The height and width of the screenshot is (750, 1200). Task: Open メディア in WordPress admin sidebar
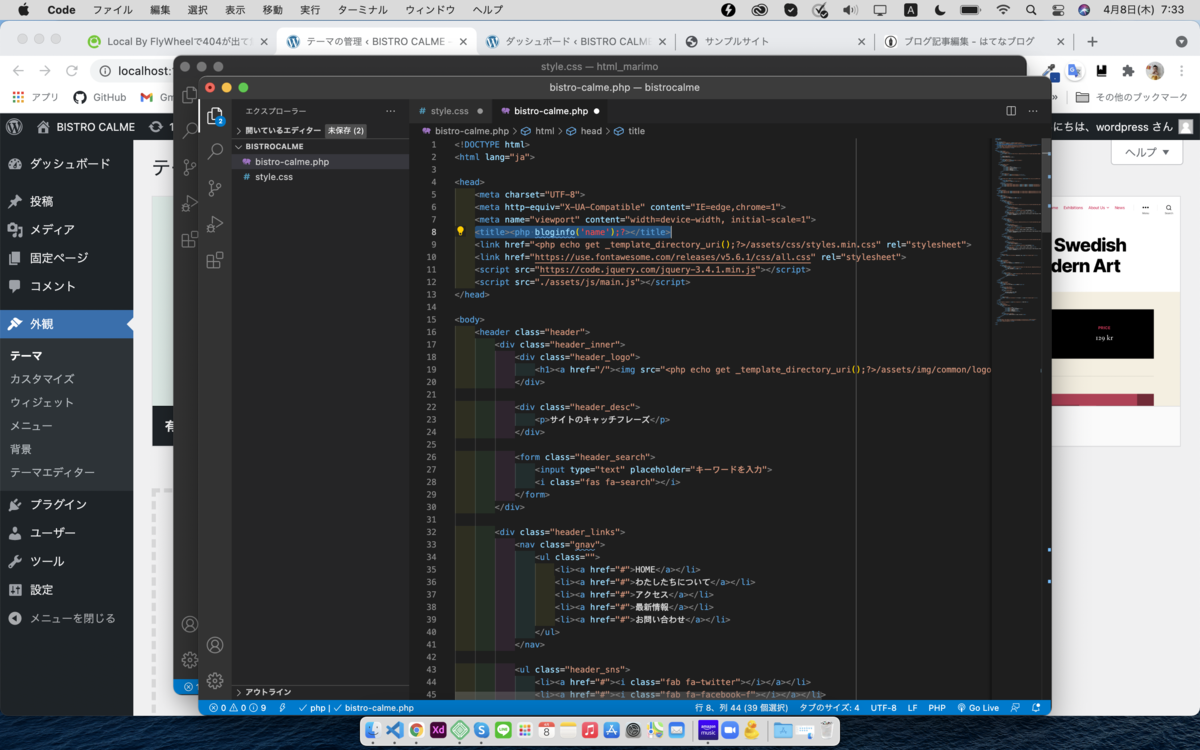(x=66, y=229)
